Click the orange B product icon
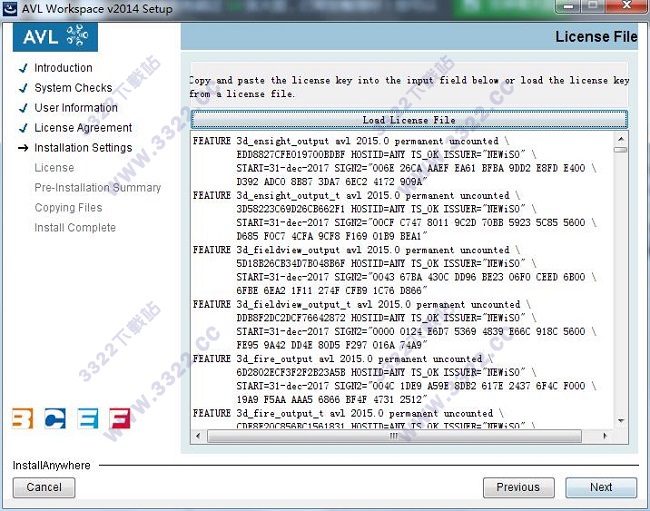Viewport: 650px width, 511px height. tap(22, 418)
